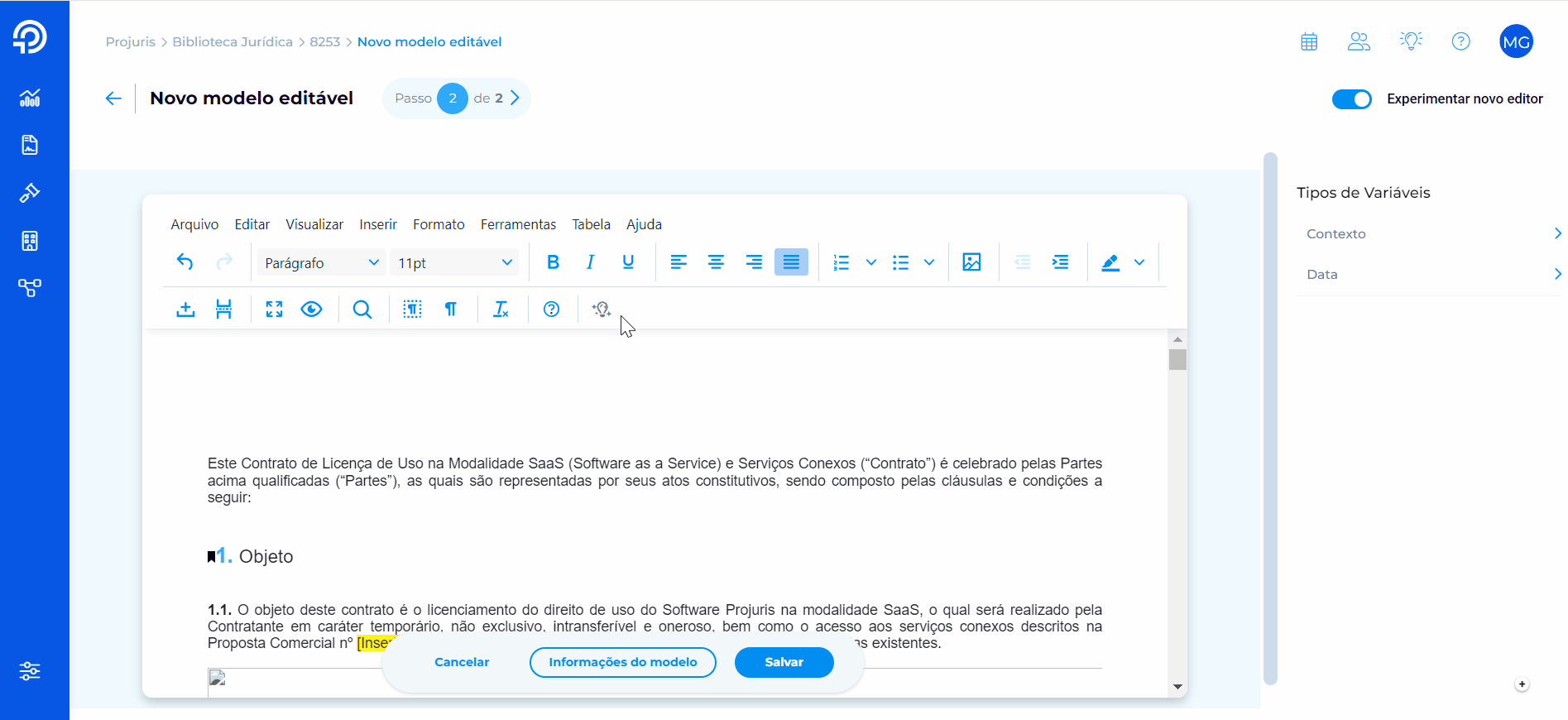Screen dimensions: 1568x720
Task: Toggle the Experimentar novo editor switch
Action: (1351, 99)
